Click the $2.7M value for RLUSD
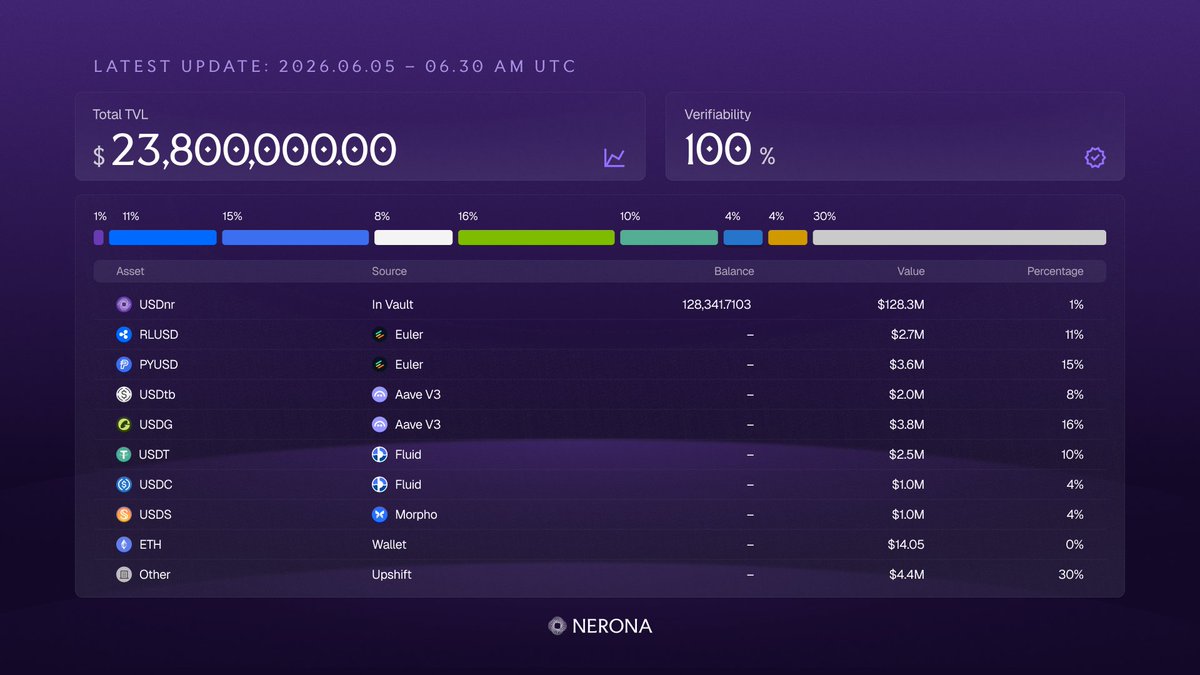 (907, 334)
